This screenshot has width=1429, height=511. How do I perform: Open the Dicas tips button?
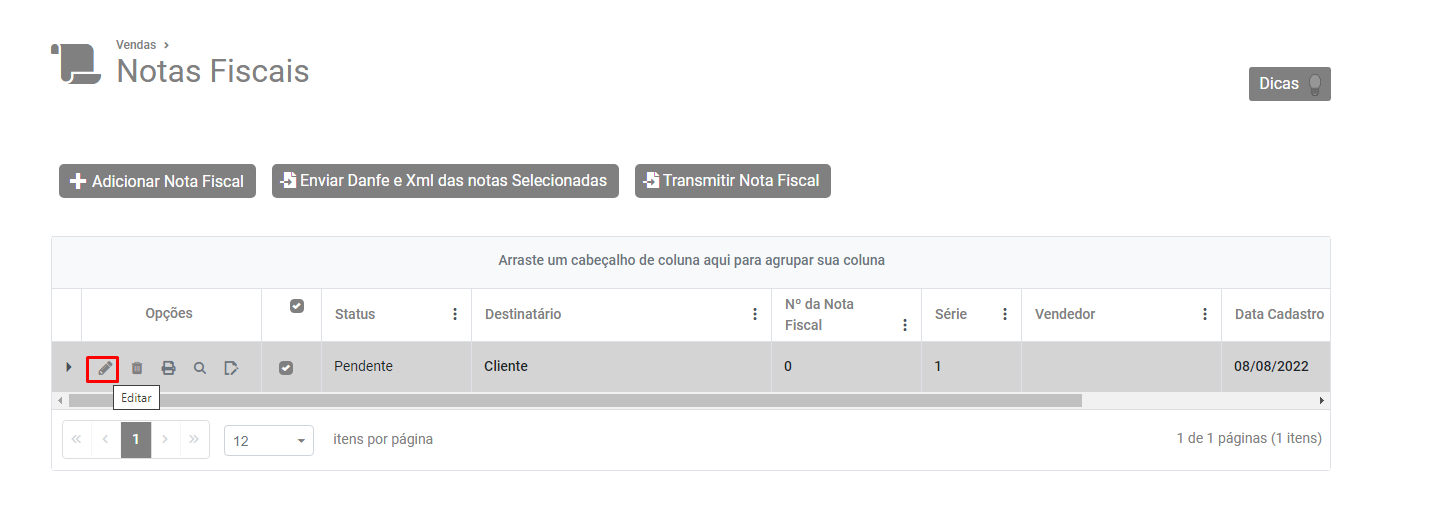tap(1289, 84)
